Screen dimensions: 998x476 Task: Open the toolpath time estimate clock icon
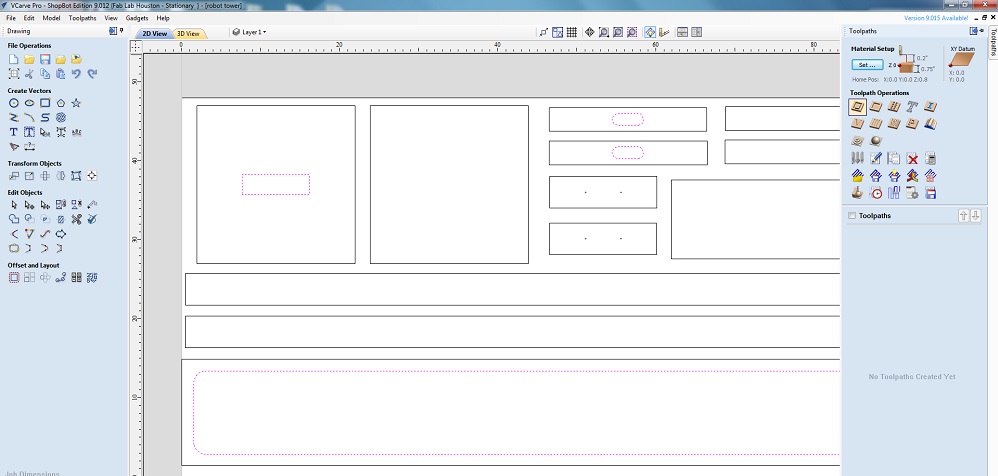(x=876, y=193)
